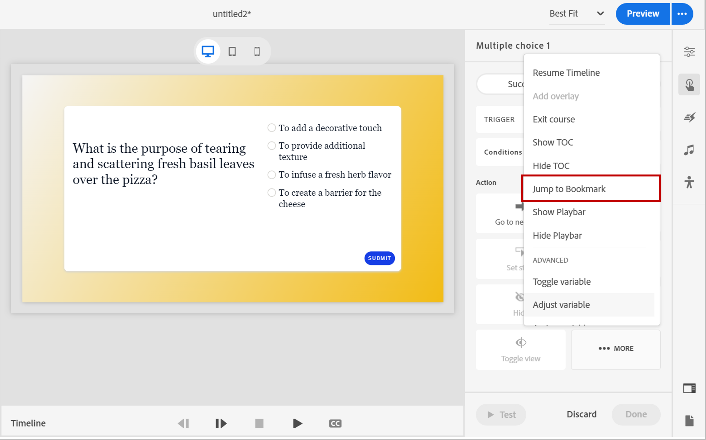Open the interactions panel icon
The image size is (706, 440).
(x=689, y=85)
